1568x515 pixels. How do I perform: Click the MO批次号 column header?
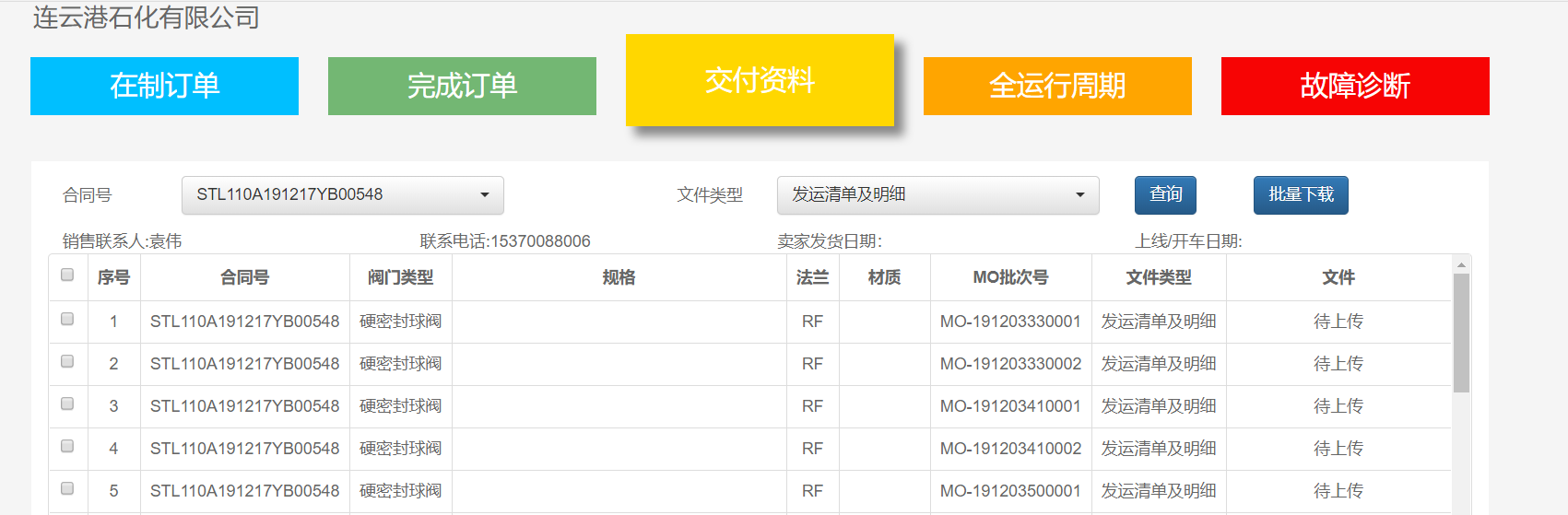(x=1010, y=277)
